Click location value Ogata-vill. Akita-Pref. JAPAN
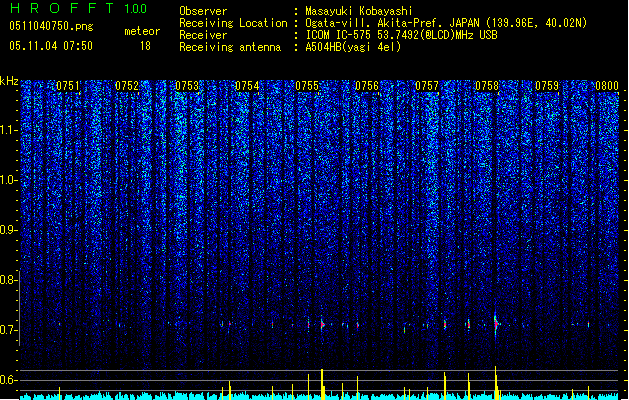The image size is (629, 400). coord(392,23)
